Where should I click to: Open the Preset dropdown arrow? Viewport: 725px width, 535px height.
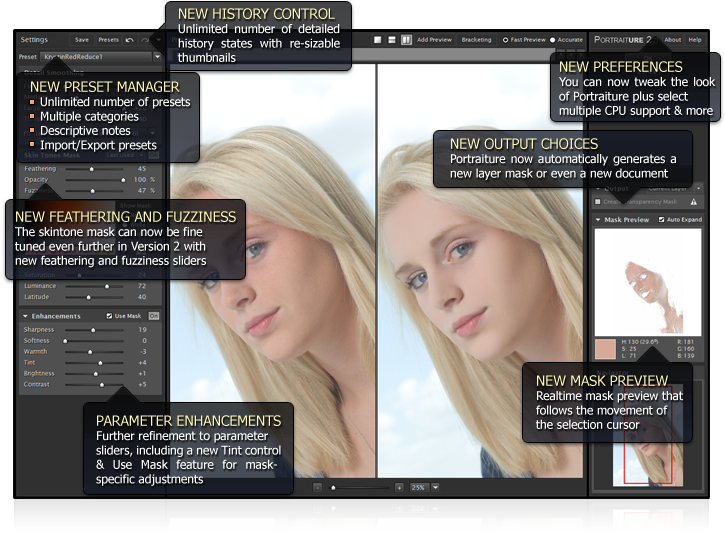(x=157, y=56)
